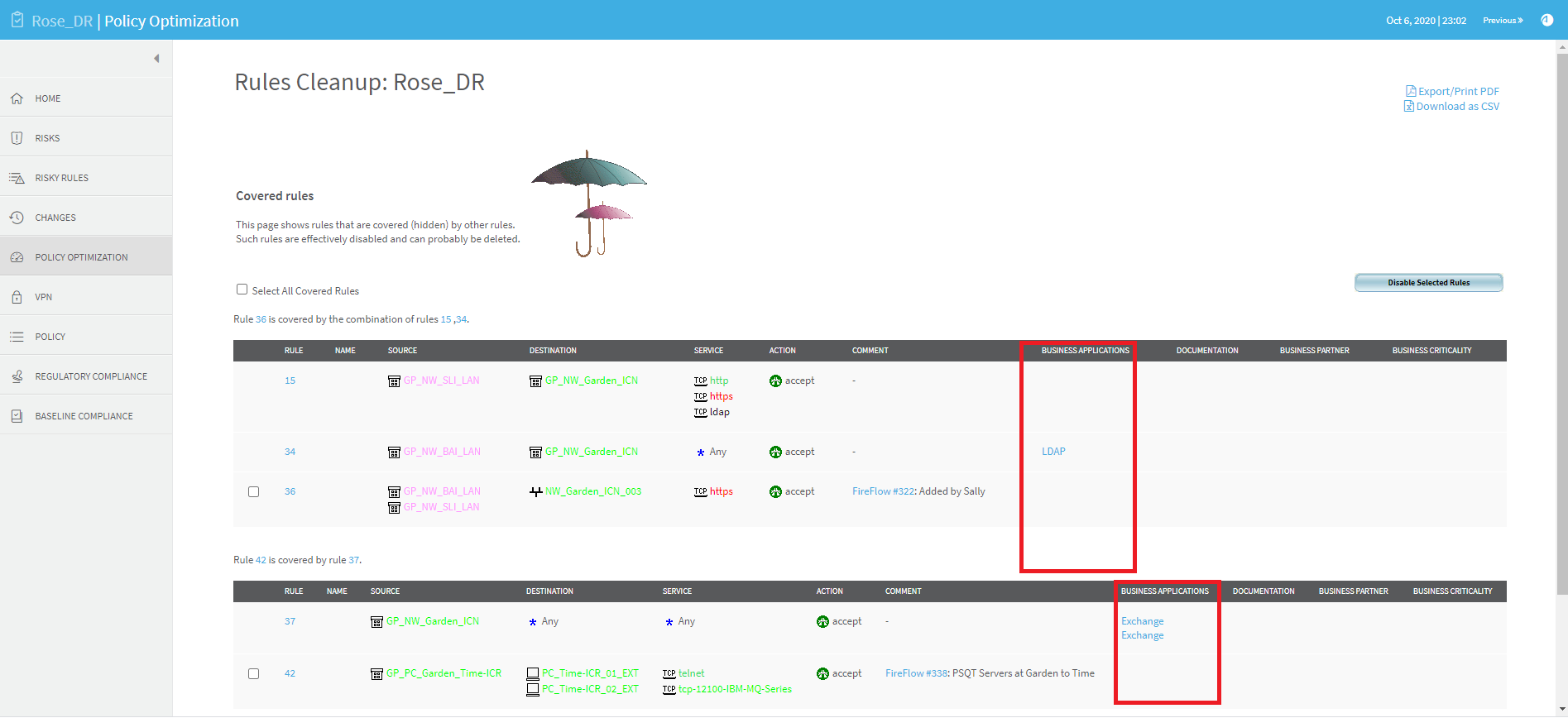This screenshot has width=1568, height=718.
Task: Tick the checkbox for rule 42
Action: click(253, 673)
